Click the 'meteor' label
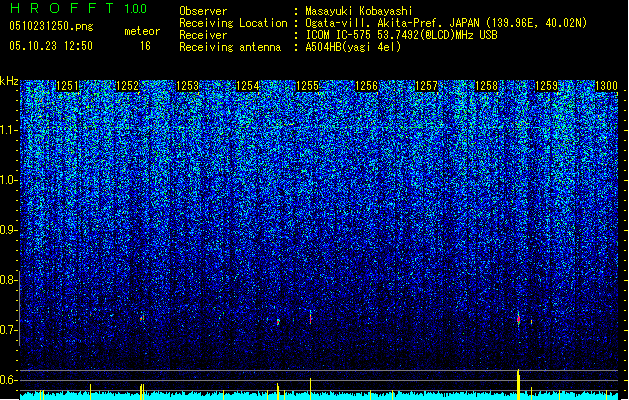 tap(142, 31)
